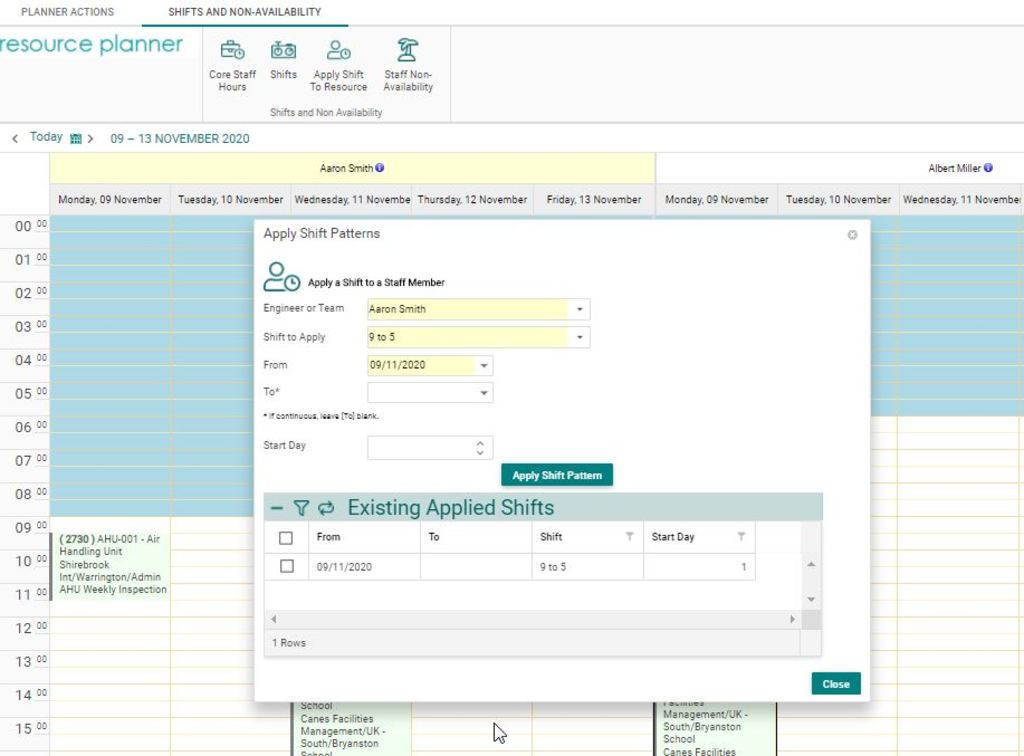Open the AHU-001 Air Handling Unit job

point(110,565)
